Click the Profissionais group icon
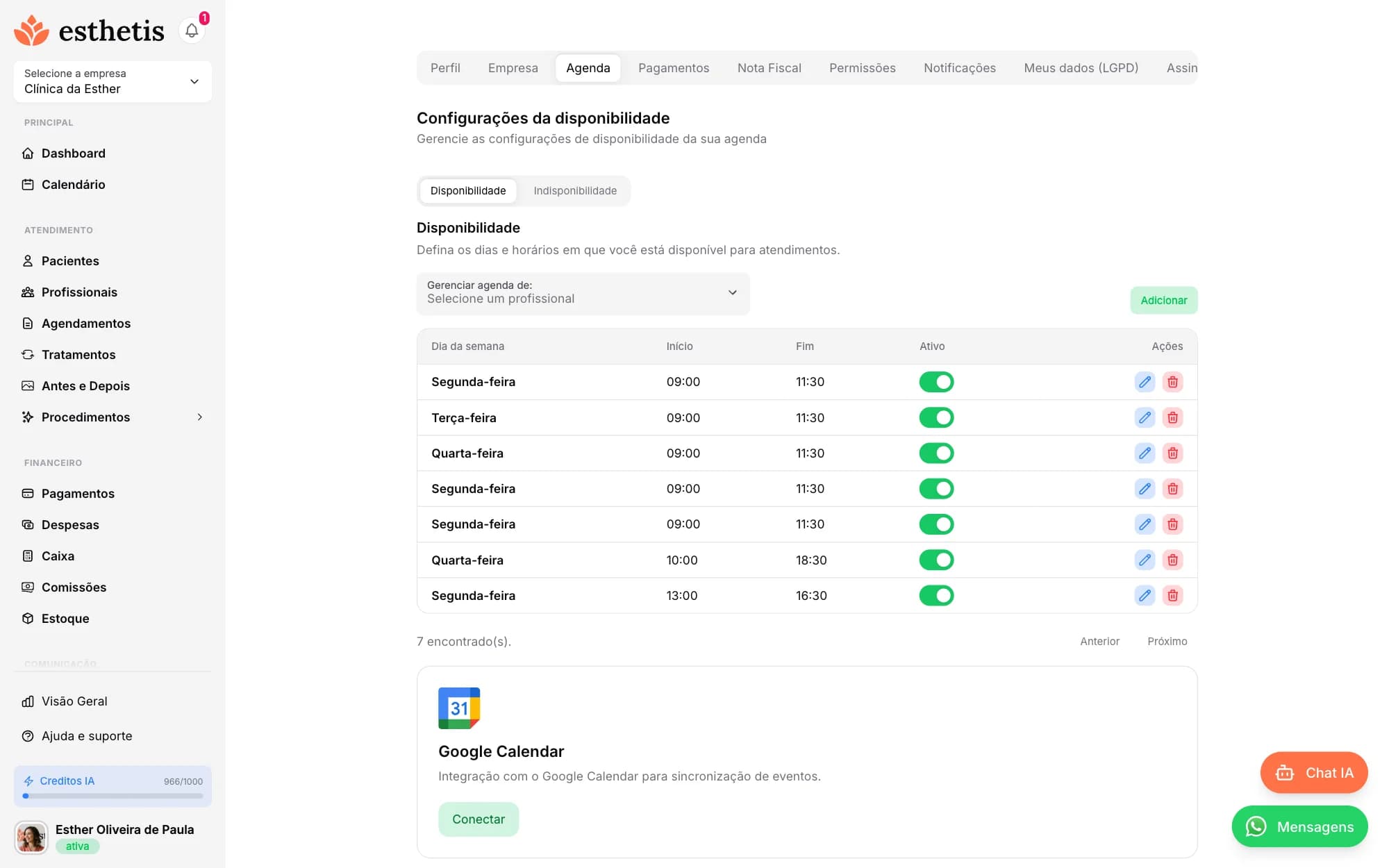Image resolution: width=1389 pixels, height=868 pixels. 28,292
